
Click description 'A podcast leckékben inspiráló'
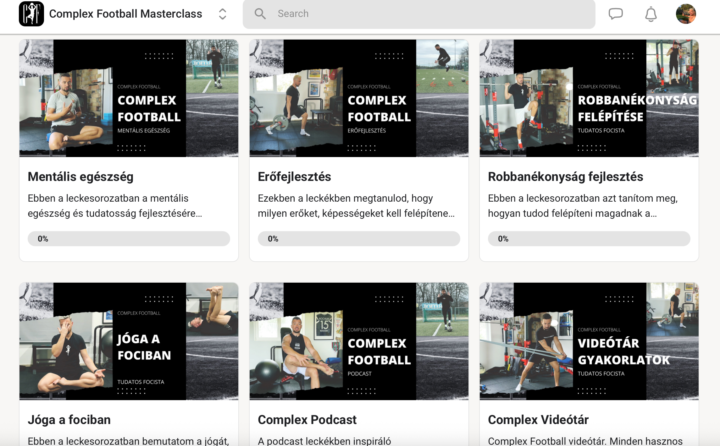click(x=324, y=441)
